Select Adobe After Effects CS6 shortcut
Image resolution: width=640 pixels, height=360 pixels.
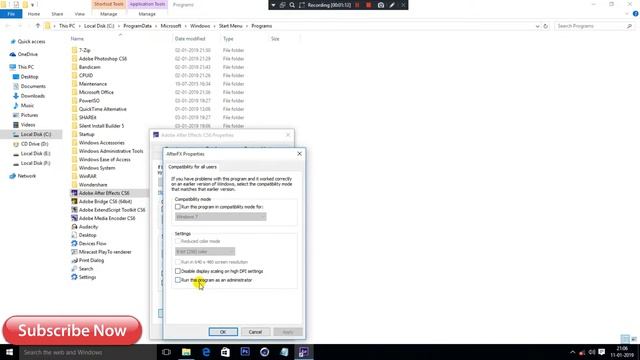pyautogui.click(x=104, y=193)
